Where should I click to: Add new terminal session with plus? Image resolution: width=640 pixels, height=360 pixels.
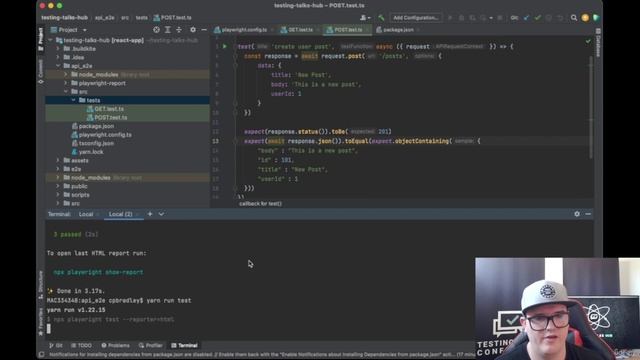[150, 214]
